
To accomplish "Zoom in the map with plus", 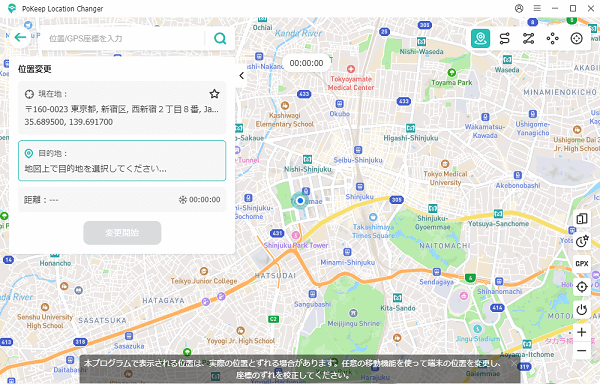I will tap(582, 332).
